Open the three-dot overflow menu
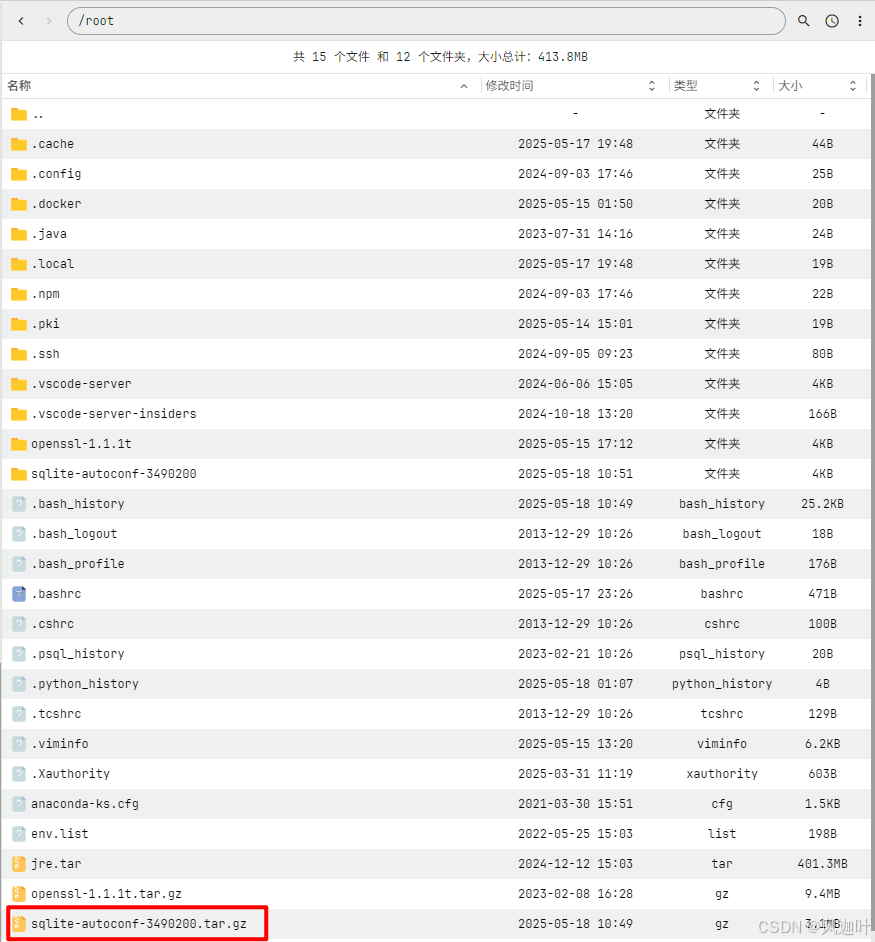This screenshot has width=875, height=942. (860, 20)
